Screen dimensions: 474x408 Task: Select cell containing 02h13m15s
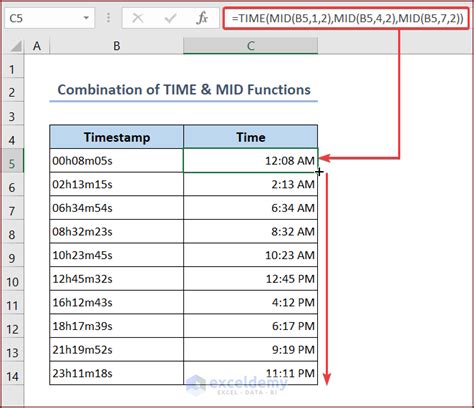117,184
